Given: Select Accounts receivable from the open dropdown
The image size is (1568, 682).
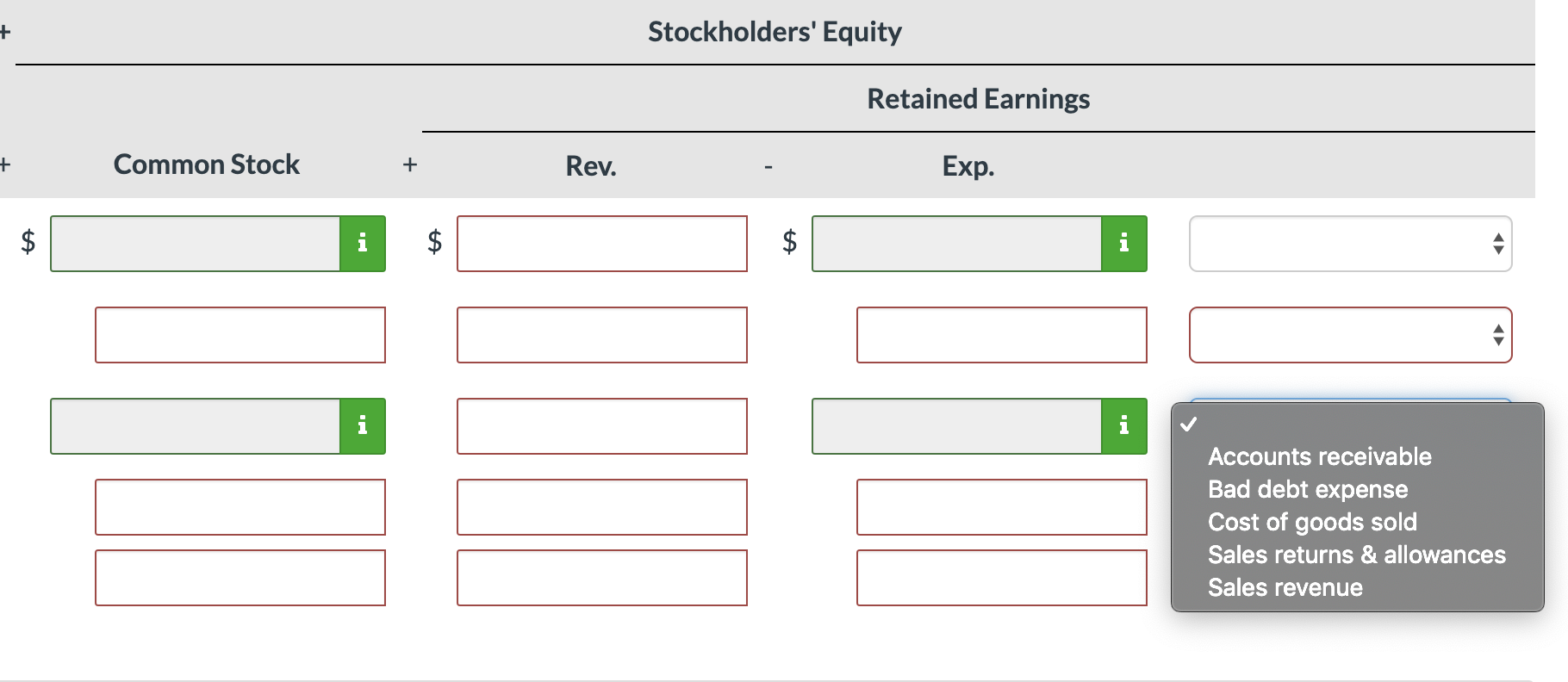Looking at the screenshot, I should click(x=1318, y=456).
